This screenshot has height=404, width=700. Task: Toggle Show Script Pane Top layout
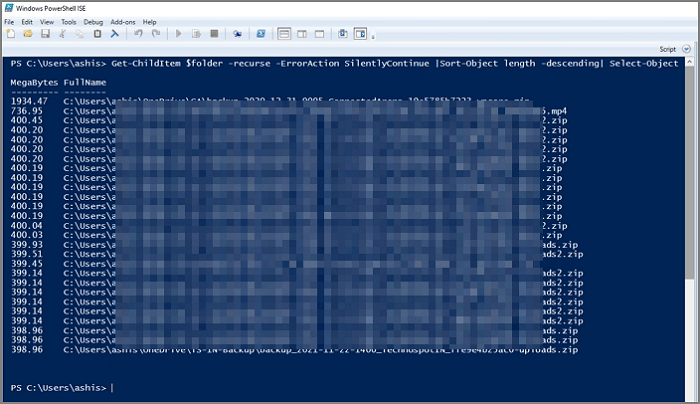(284, 33)
